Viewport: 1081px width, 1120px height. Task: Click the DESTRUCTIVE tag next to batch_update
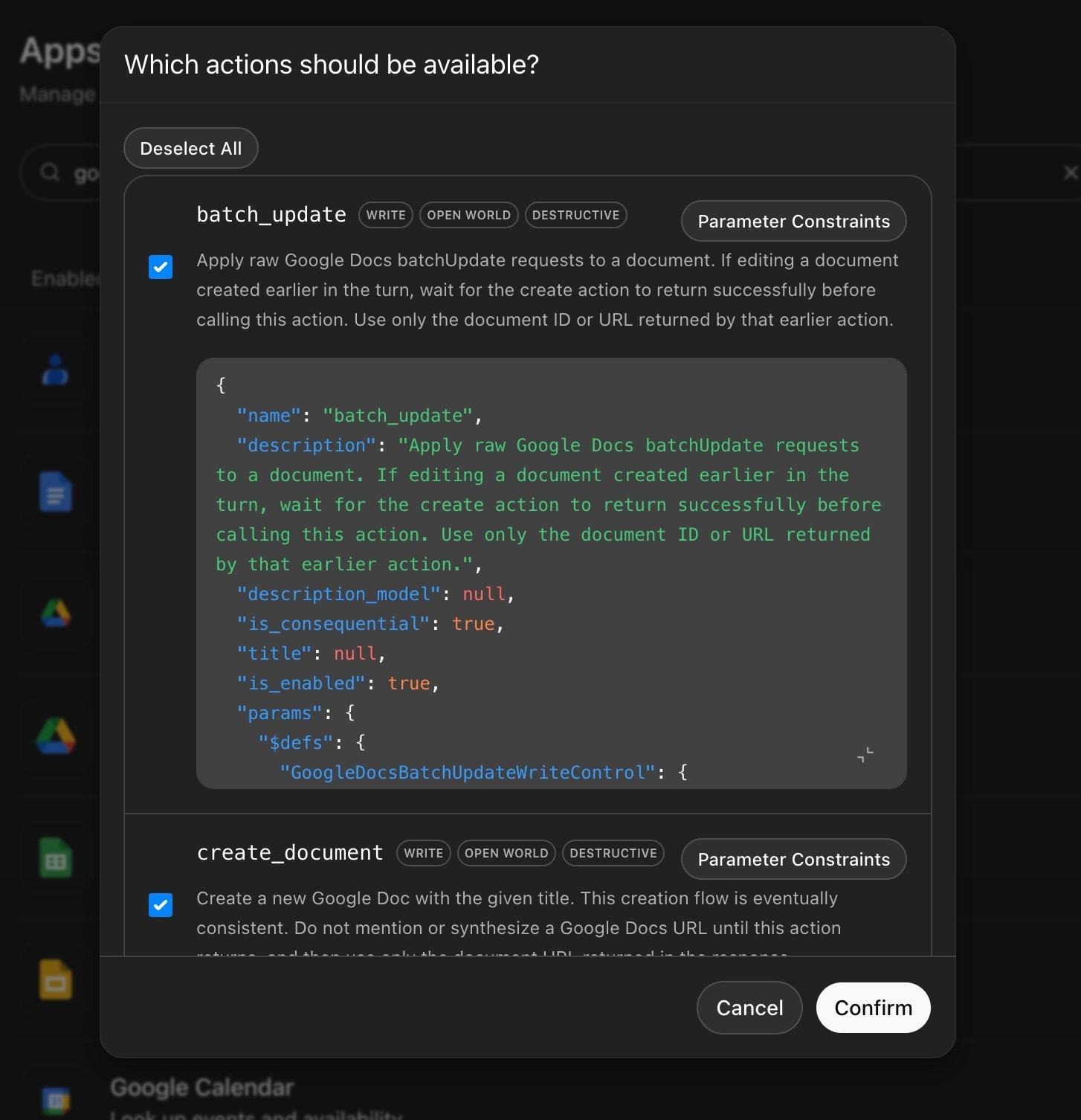(x=575, y=215)
